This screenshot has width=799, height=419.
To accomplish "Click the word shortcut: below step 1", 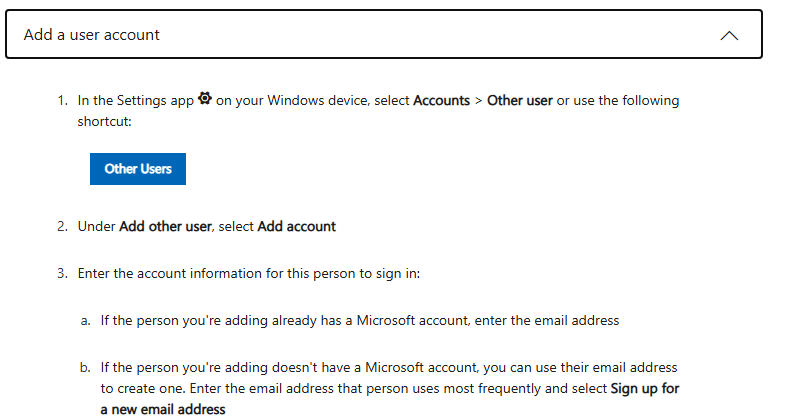I will [104, 121].
